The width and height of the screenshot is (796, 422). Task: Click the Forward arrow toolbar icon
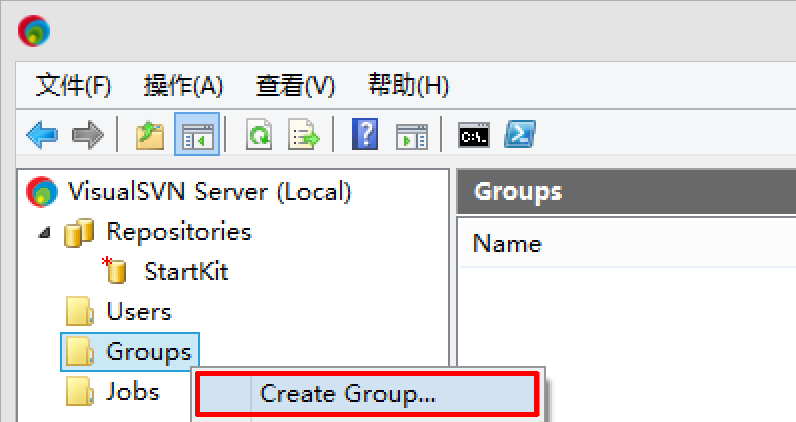click(88, 135)
